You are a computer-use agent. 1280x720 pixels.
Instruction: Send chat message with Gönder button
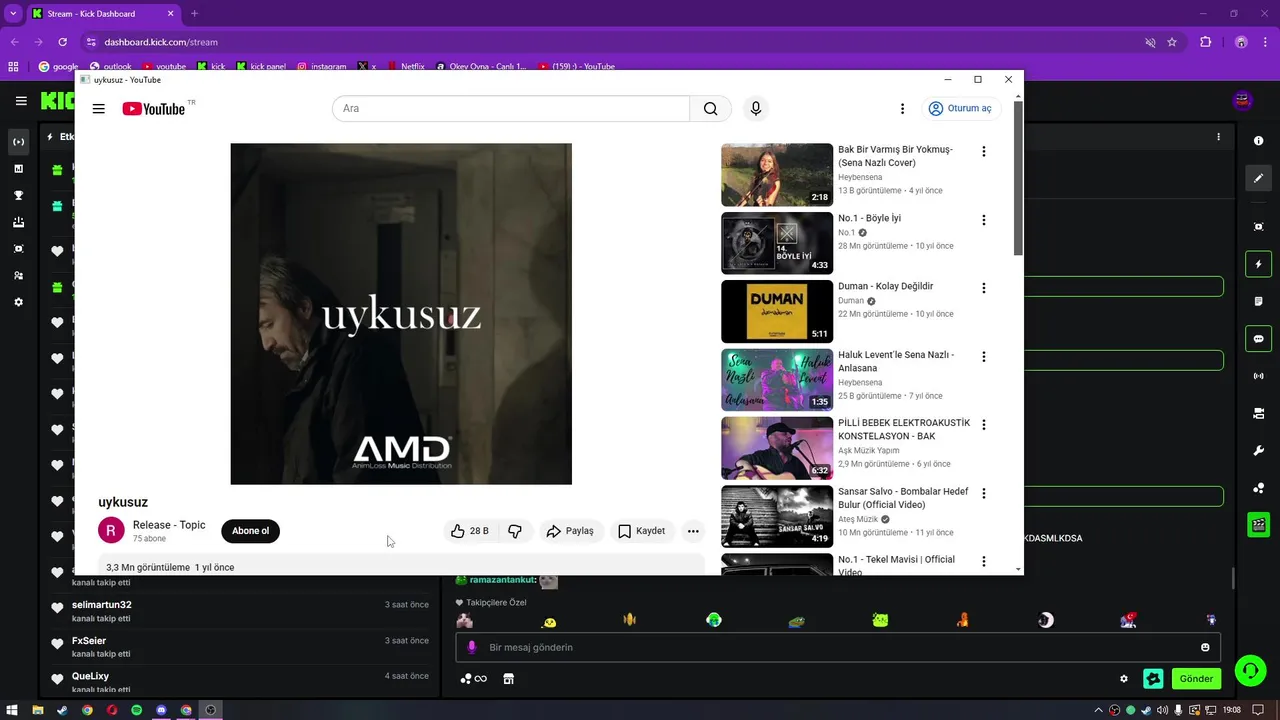click(x=1196, y=678)
